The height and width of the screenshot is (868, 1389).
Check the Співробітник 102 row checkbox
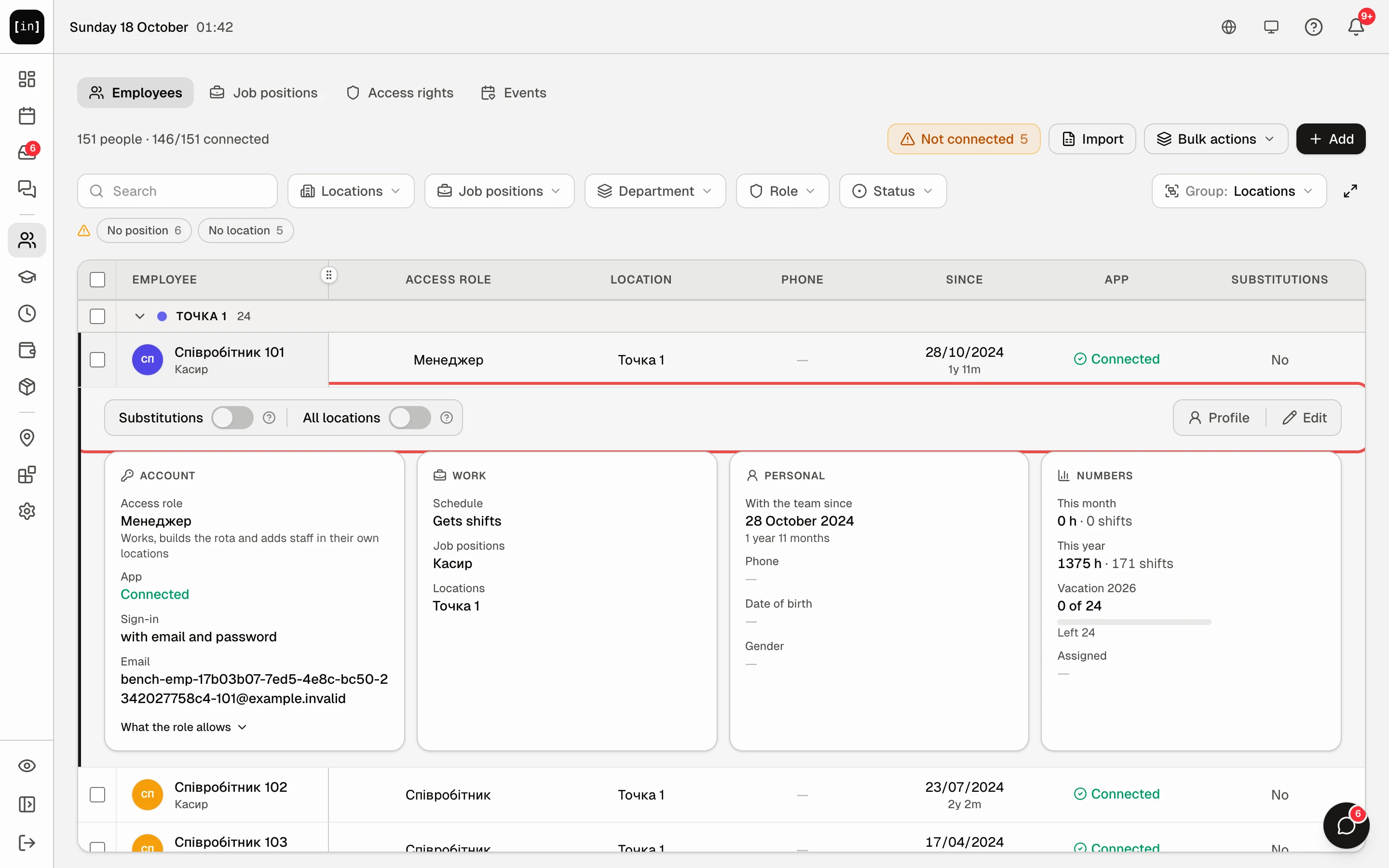97,795
